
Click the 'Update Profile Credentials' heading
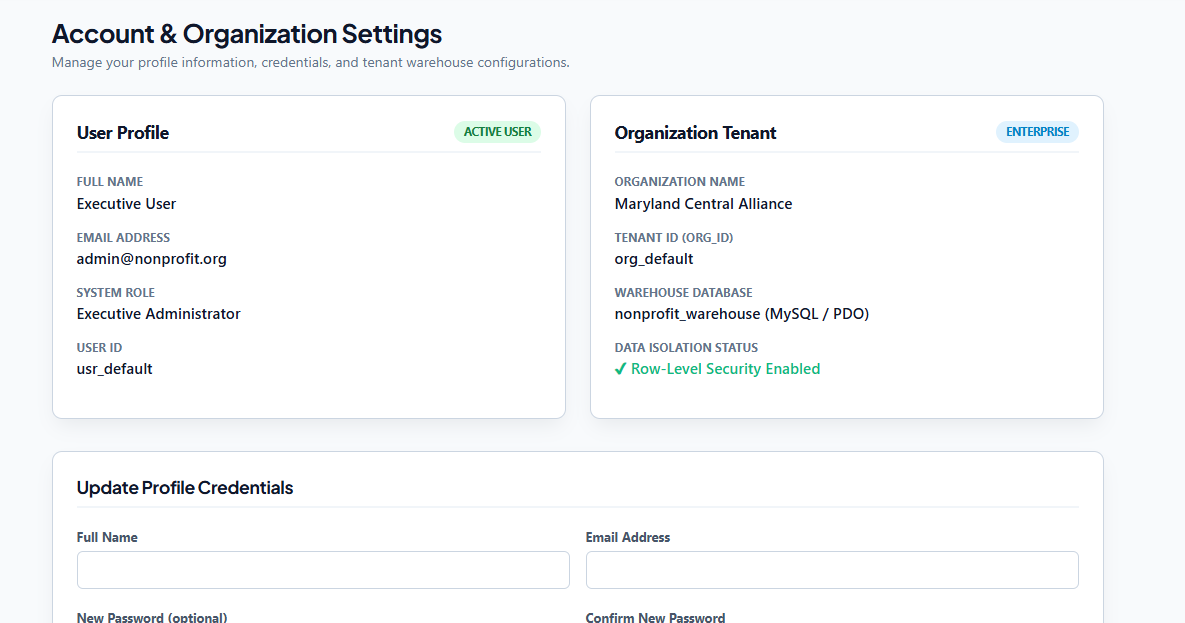pos(184,488)
